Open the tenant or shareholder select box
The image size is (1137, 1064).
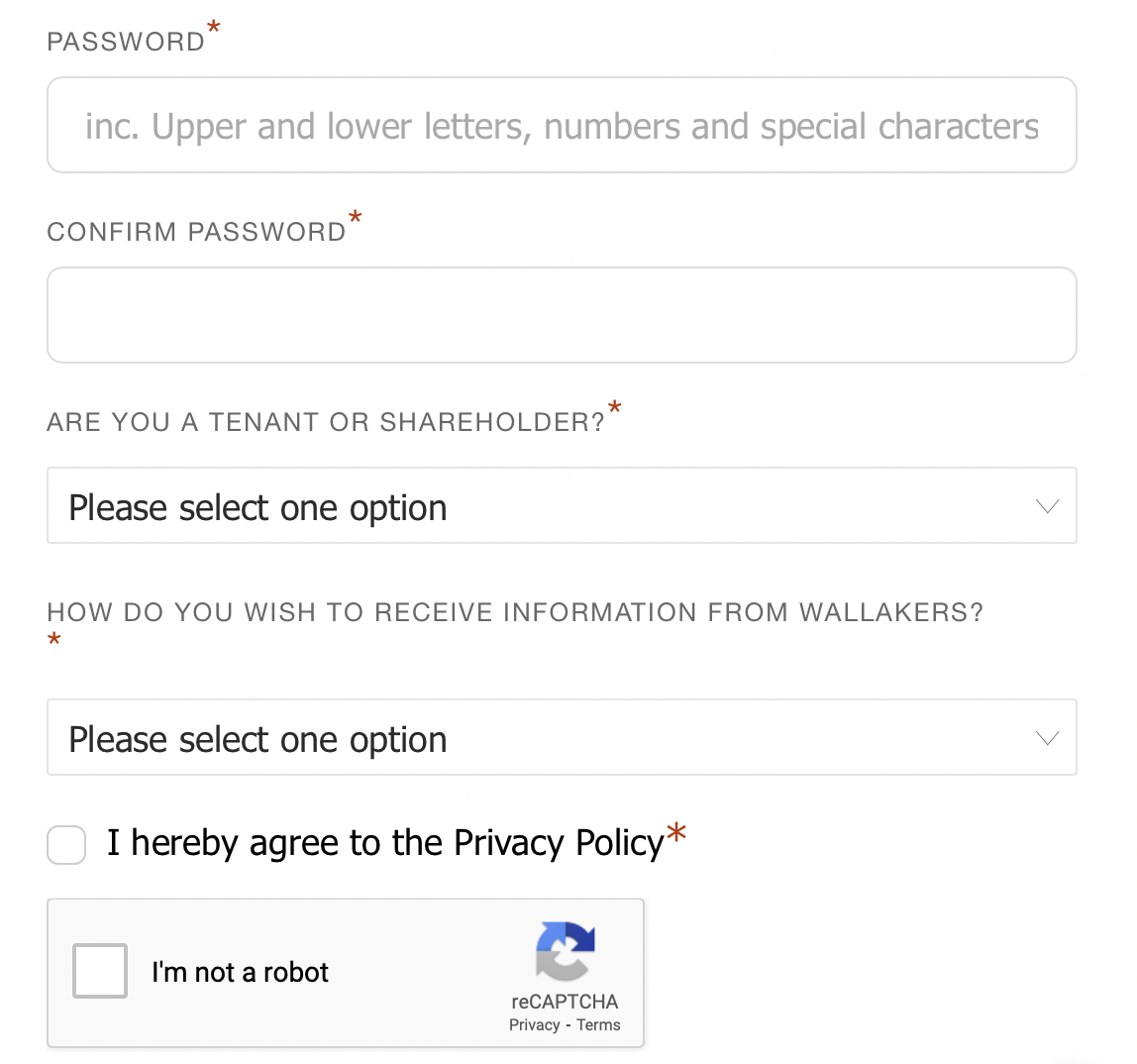tap(562, 506)
